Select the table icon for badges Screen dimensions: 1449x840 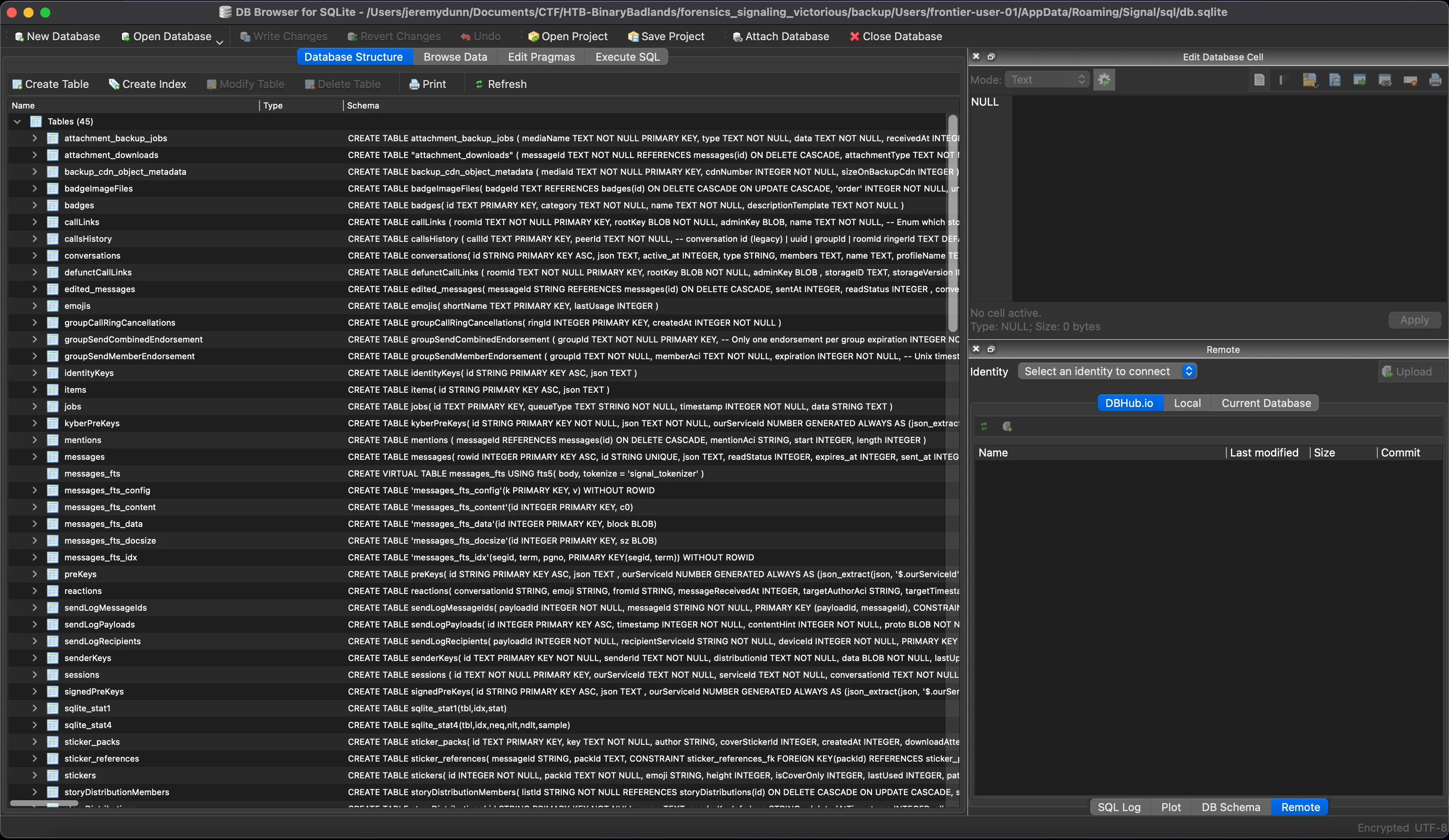(53, 205)
